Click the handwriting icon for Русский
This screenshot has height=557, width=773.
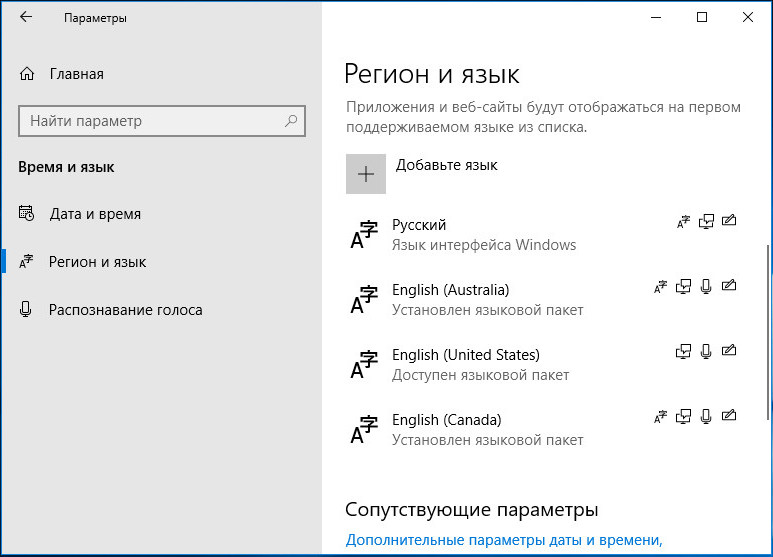coord(729,221)
